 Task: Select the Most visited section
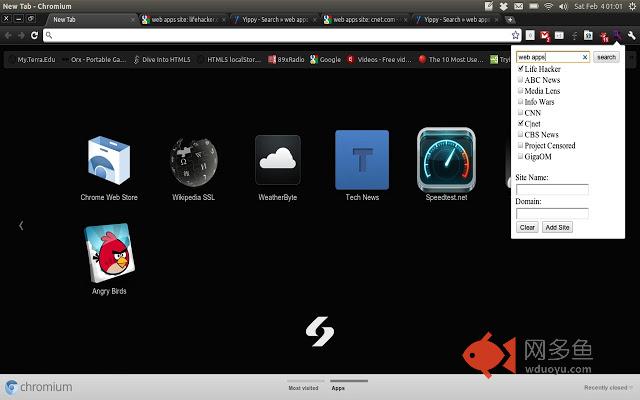(303, 388)
